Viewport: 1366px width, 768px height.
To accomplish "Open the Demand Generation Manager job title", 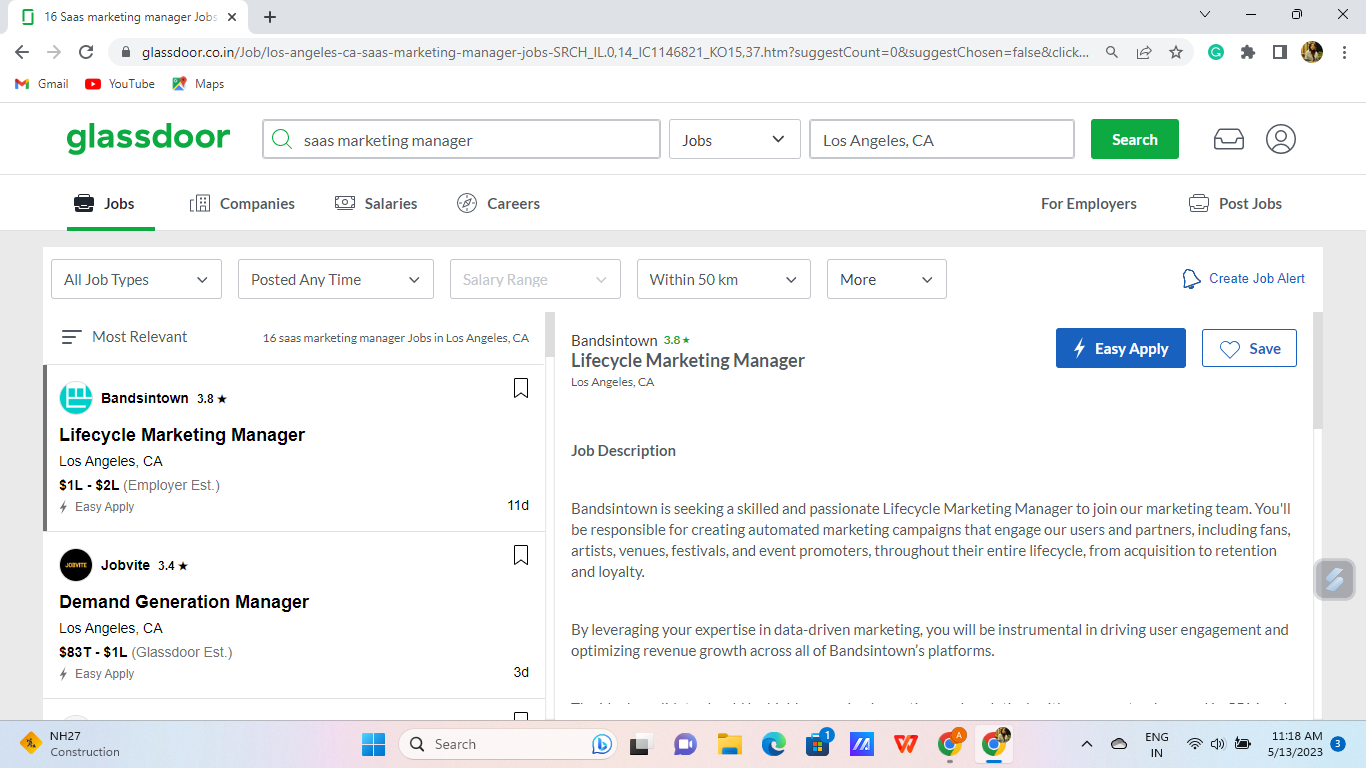I will [184, 602].
